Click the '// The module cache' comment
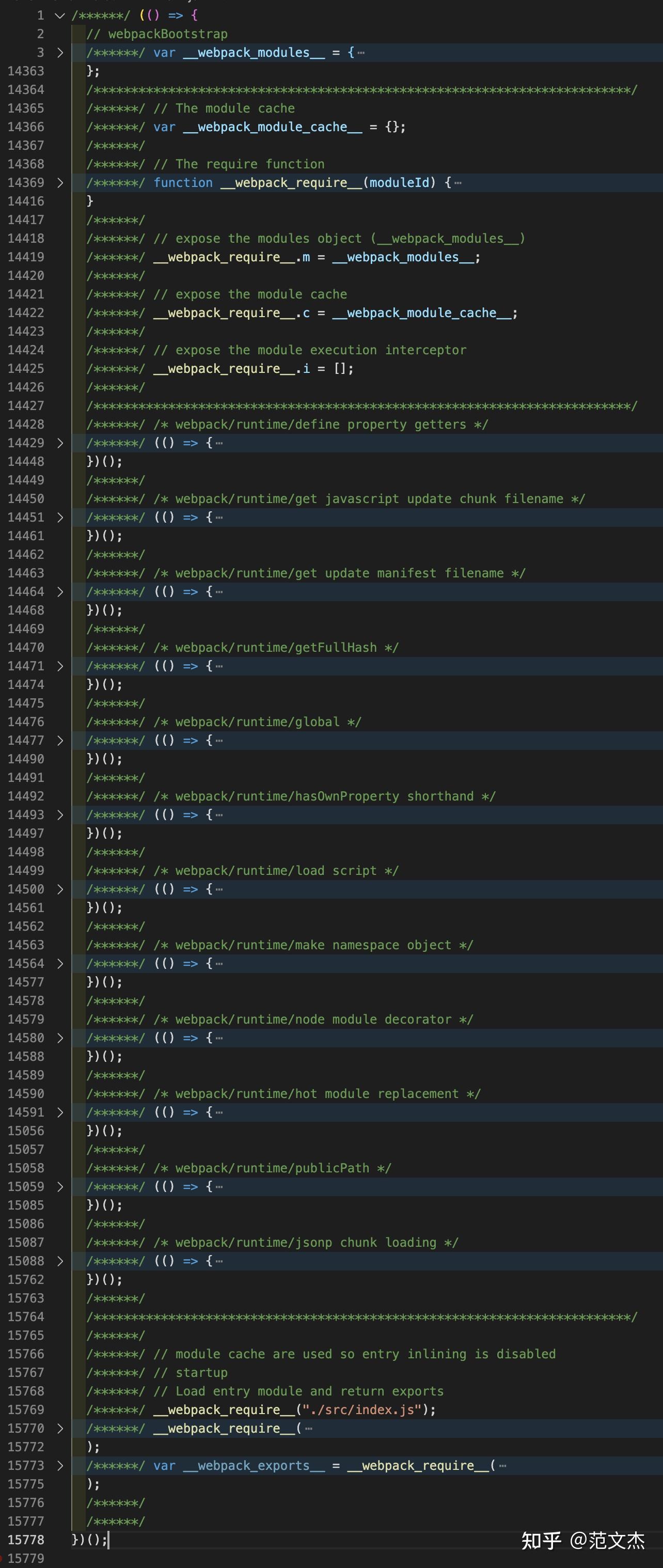 (x=224, y=108)
